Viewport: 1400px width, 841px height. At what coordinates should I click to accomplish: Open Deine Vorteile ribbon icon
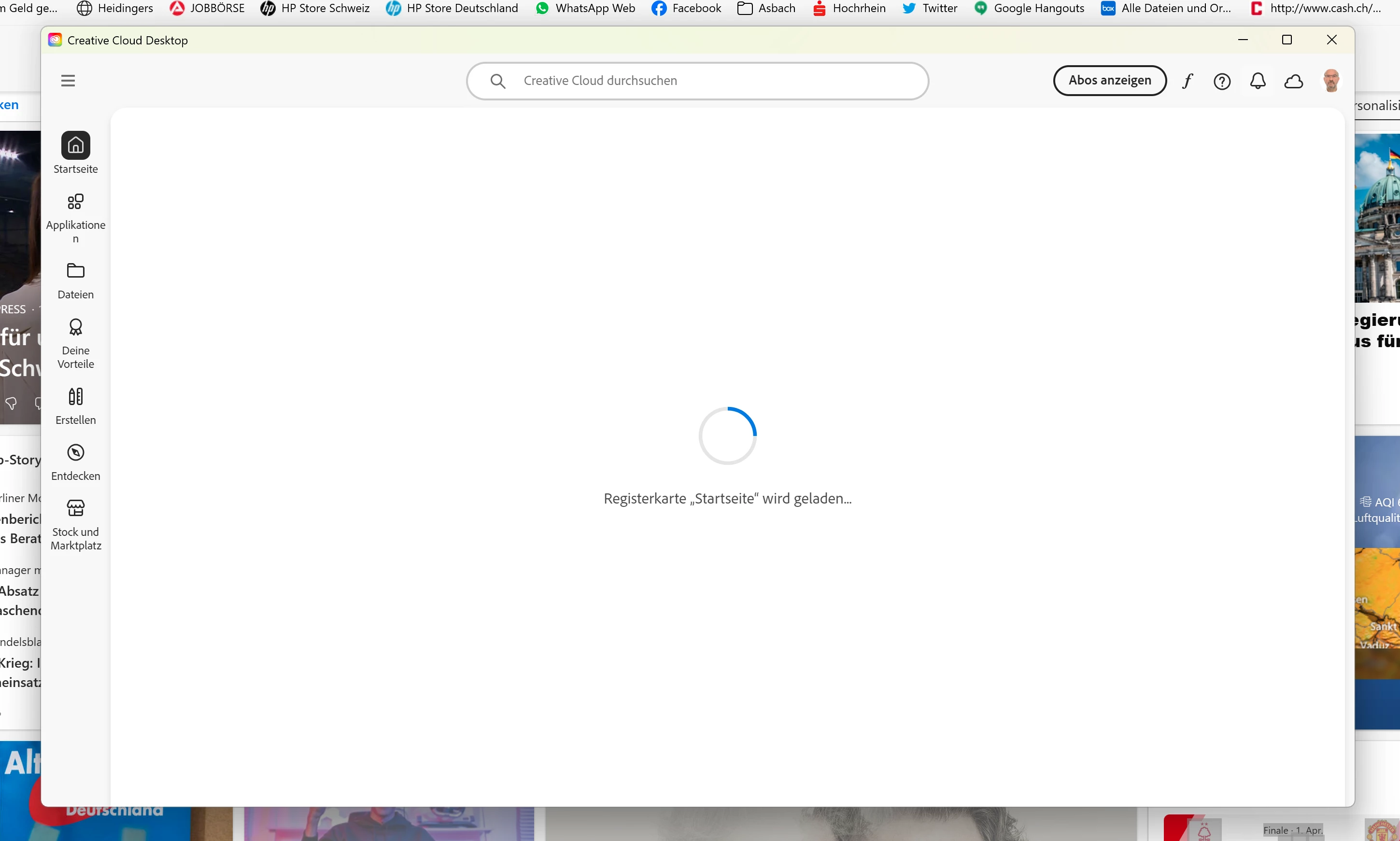tap(75, 327)
